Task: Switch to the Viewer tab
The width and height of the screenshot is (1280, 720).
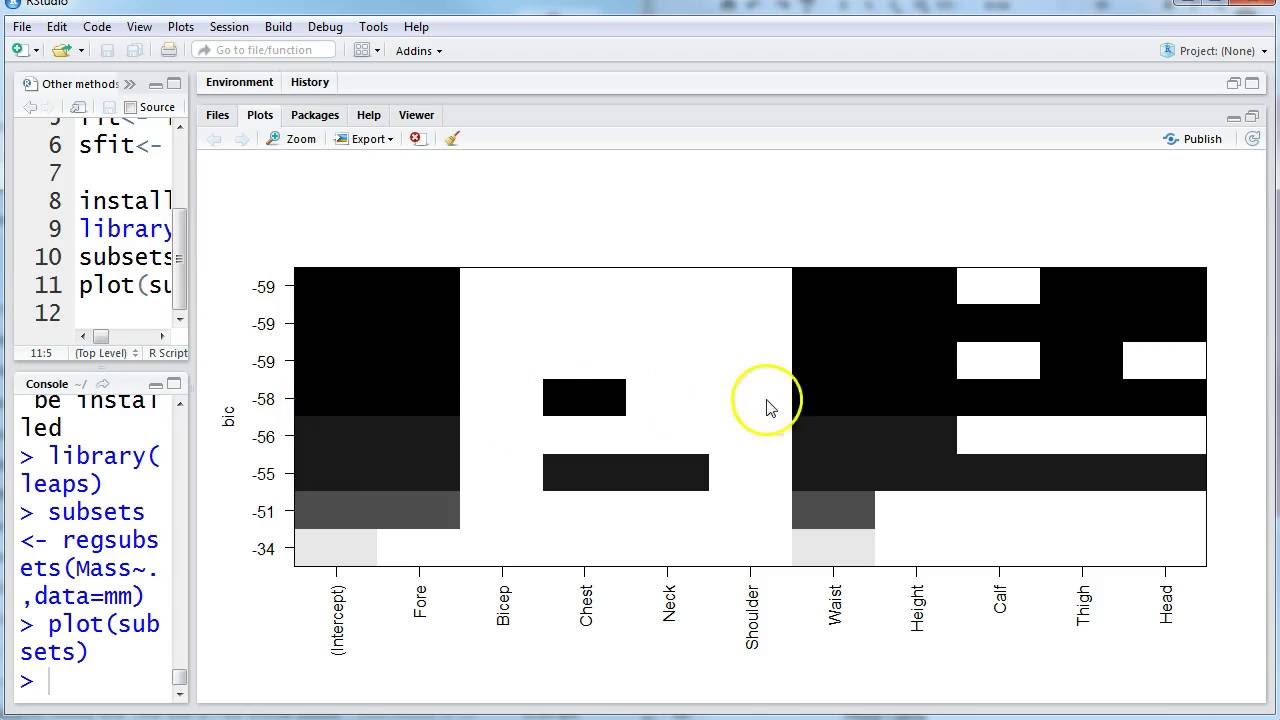Action: (416, 115)
